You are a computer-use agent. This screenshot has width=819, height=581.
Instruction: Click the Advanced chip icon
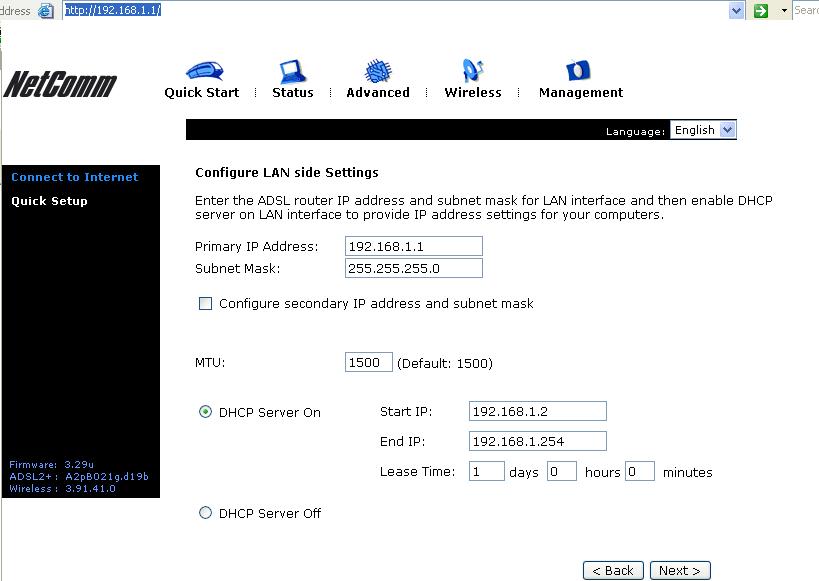378,72
